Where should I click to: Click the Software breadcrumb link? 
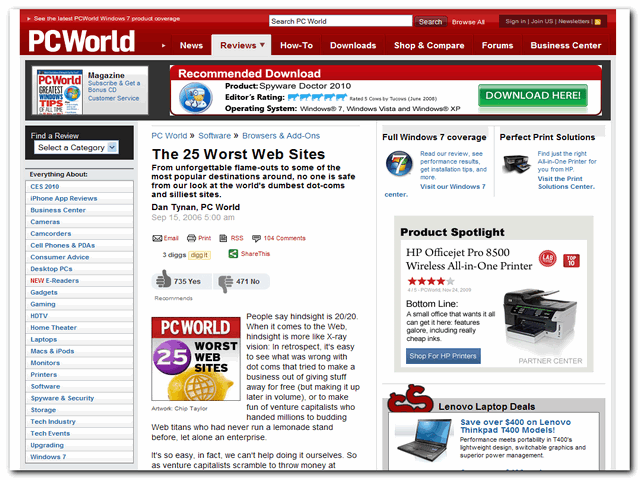click(214, 136)
